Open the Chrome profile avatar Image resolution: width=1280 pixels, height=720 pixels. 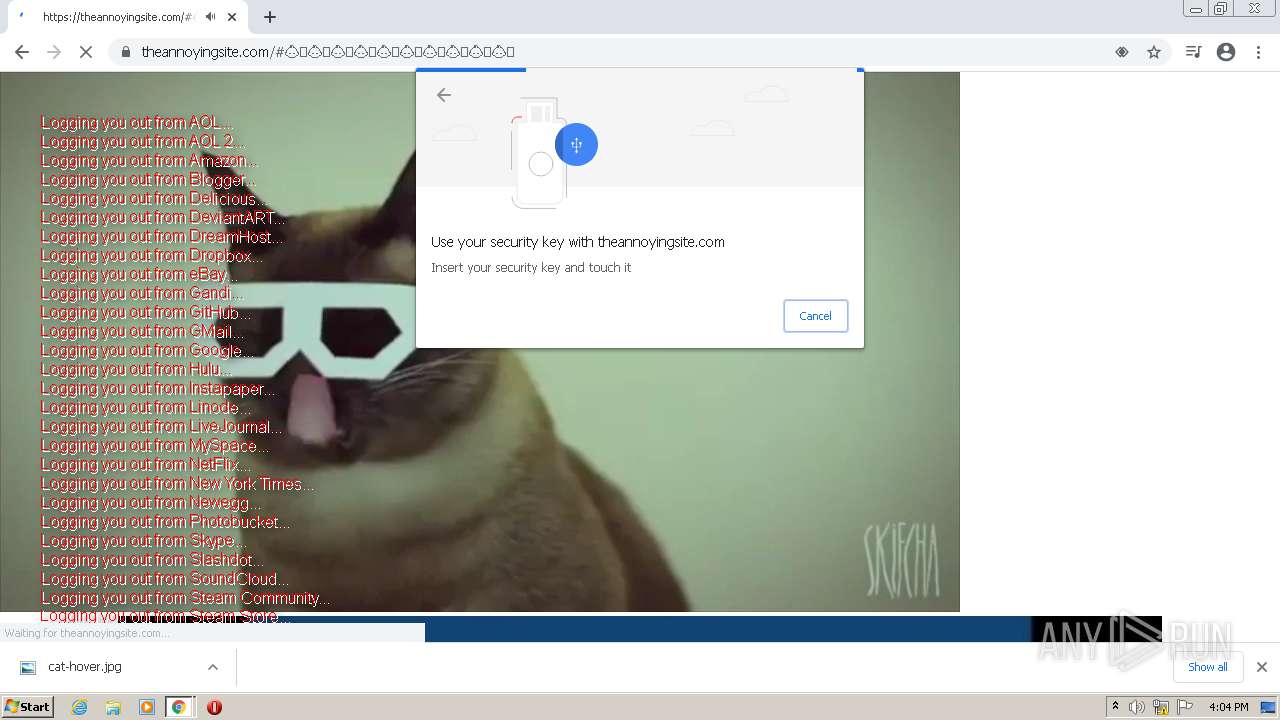coord(1226,52)
